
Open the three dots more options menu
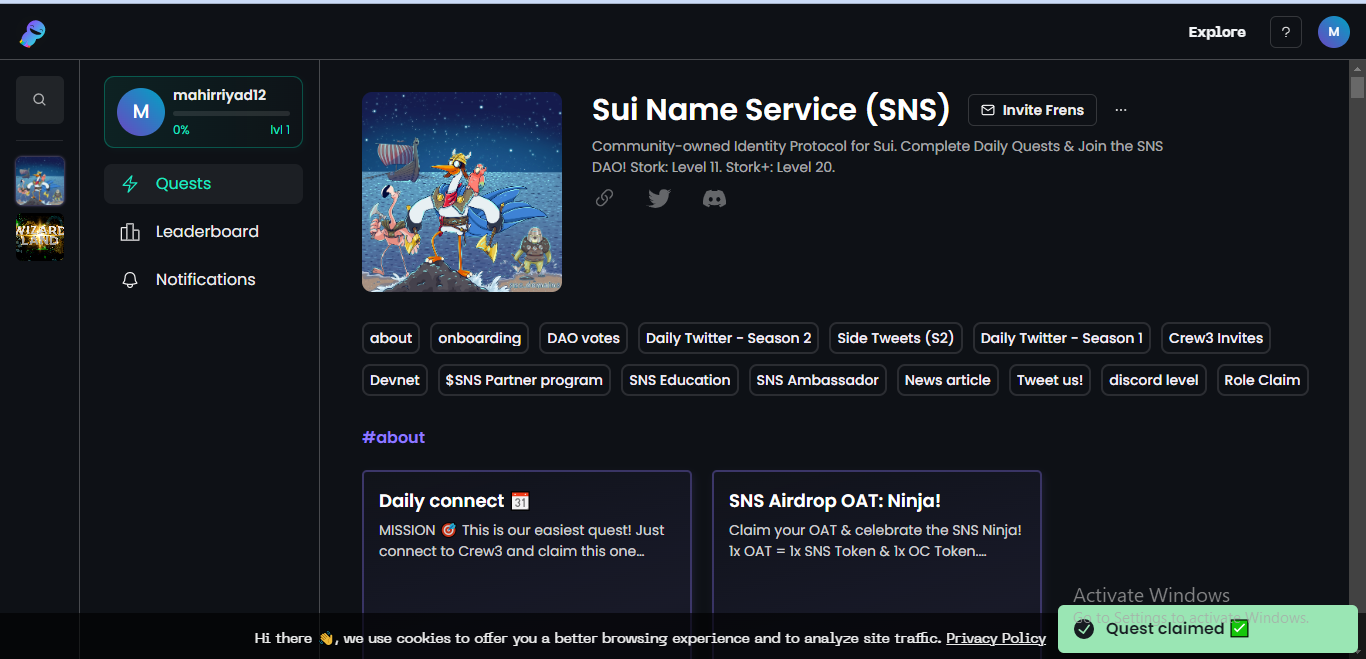[x=1121, y=110]
